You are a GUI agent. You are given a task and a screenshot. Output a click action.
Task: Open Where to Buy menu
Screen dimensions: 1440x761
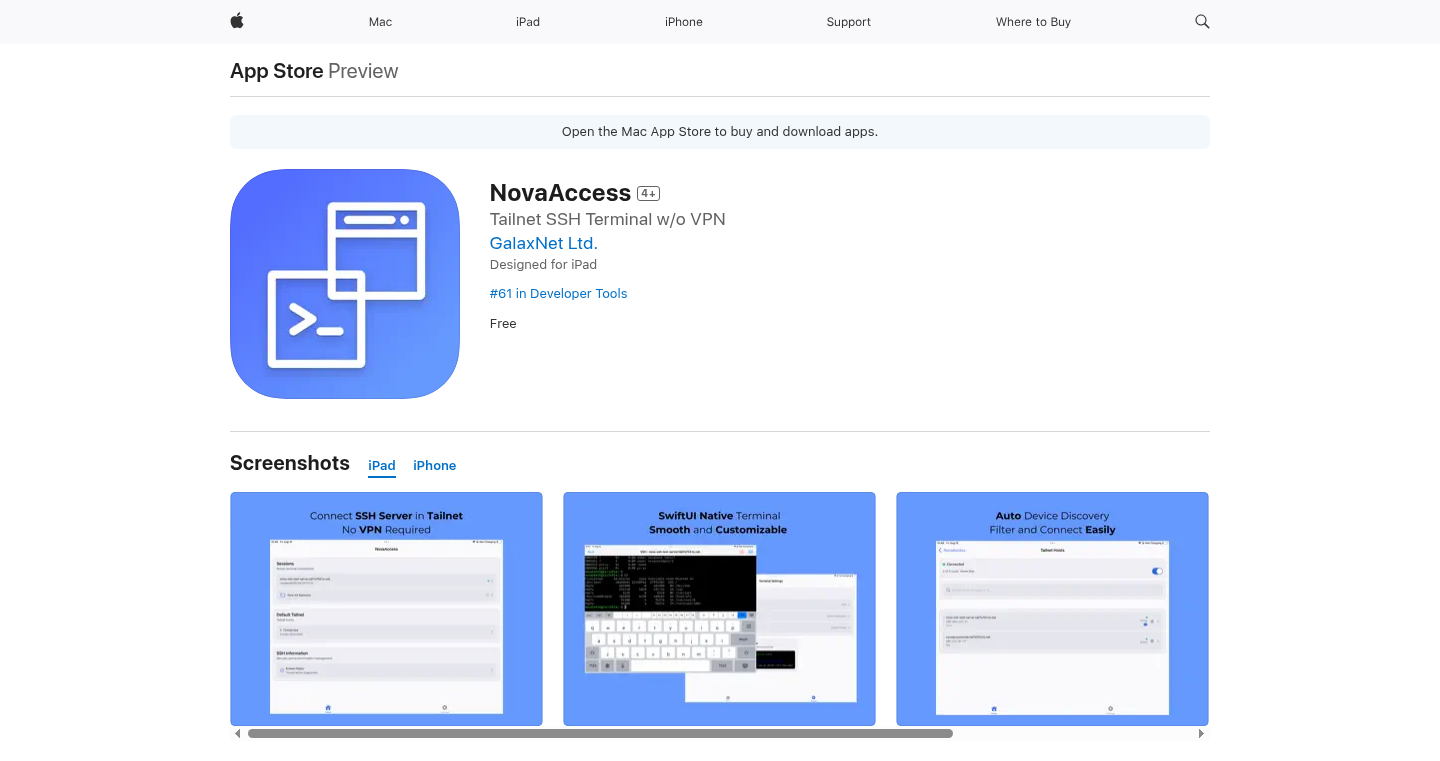point(1033,22)
